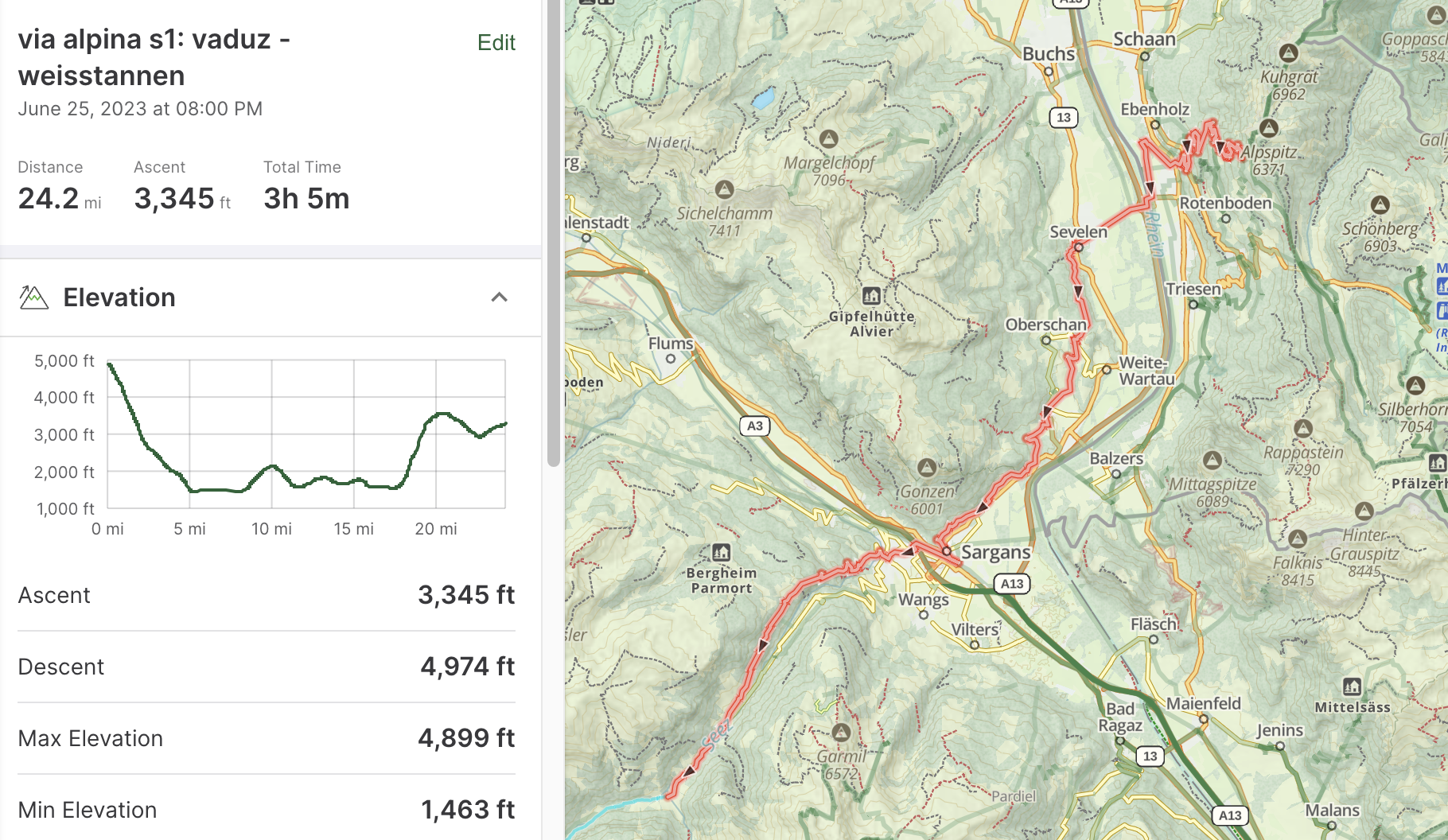Click the Mittelsäss hut icon
Viewport: 1448px width, 840px height.
1352,686
